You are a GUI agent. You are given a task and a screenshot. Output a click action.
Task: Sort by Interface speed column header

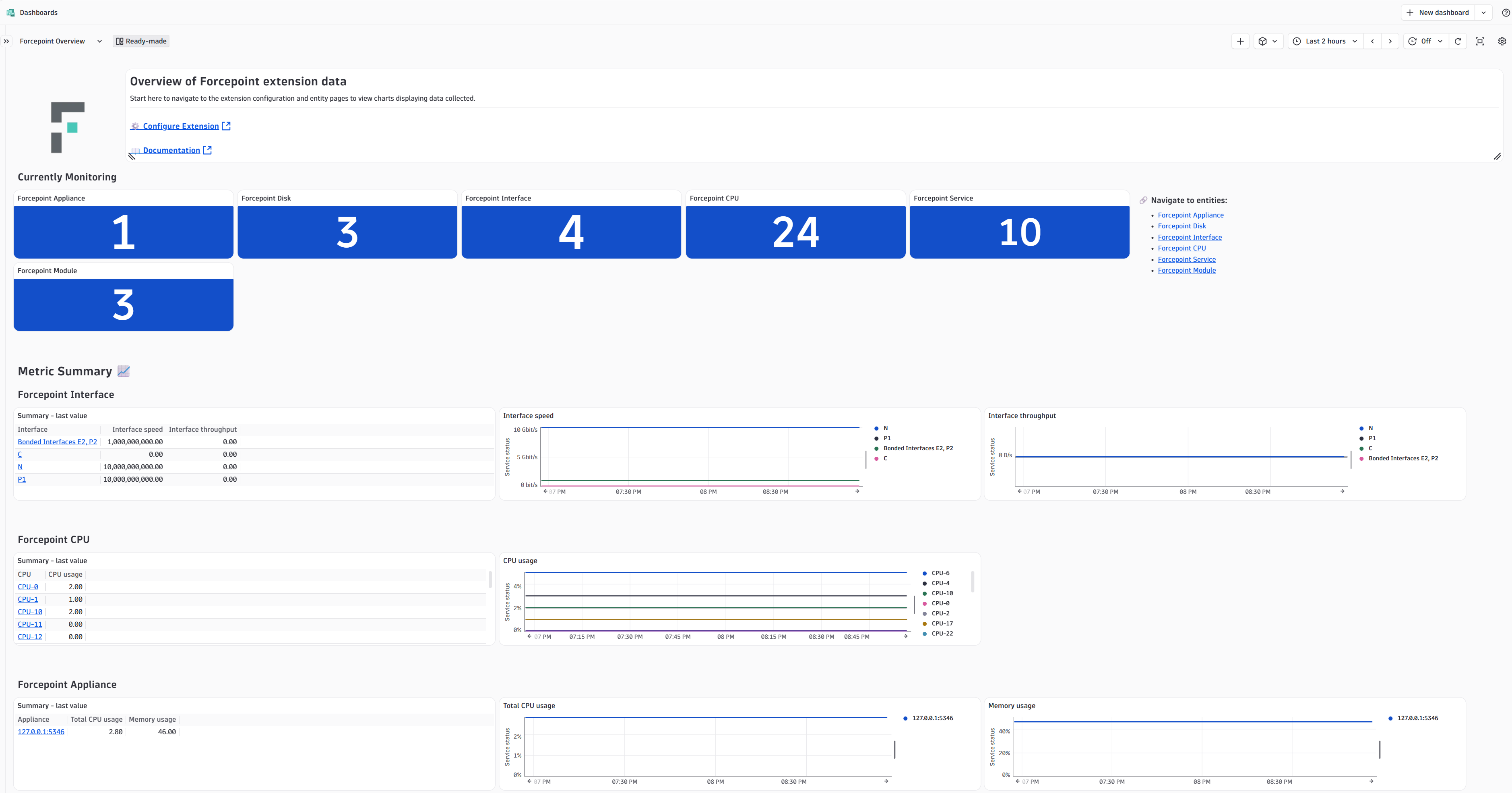tap(137, 429)
